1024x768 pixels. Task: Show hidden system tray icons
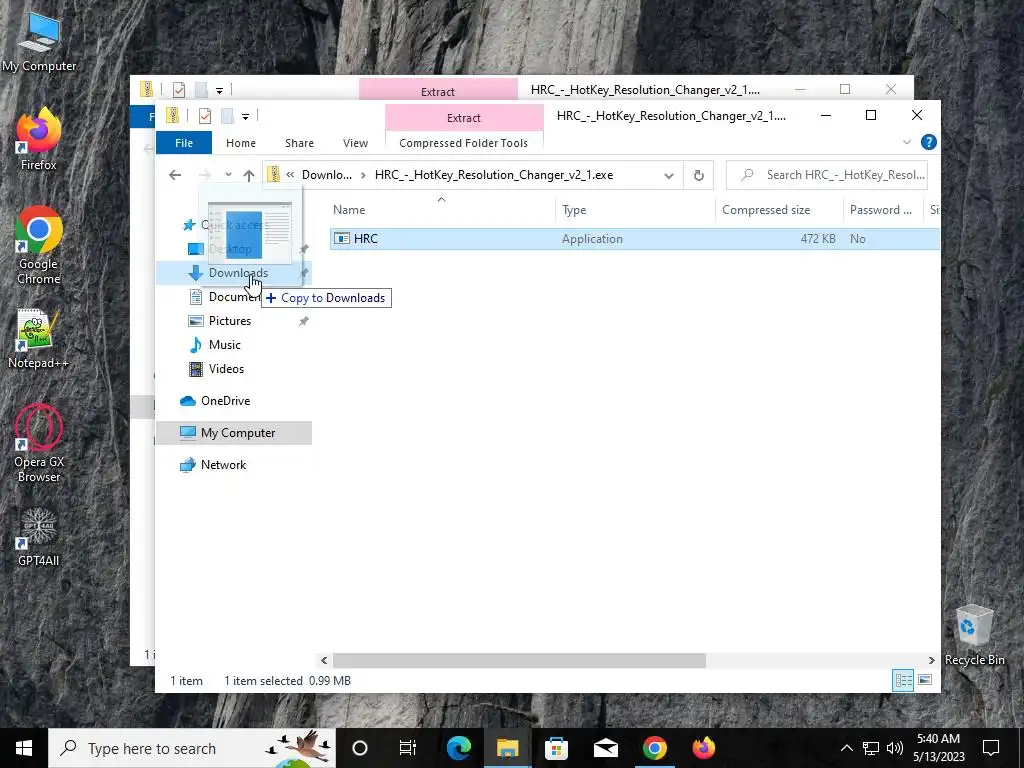point(846,748)
